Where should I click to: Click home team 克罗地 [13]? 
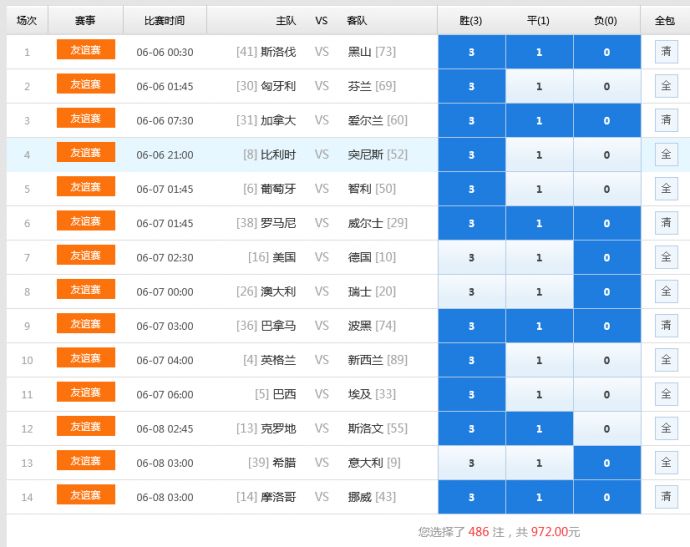(266, 428)
